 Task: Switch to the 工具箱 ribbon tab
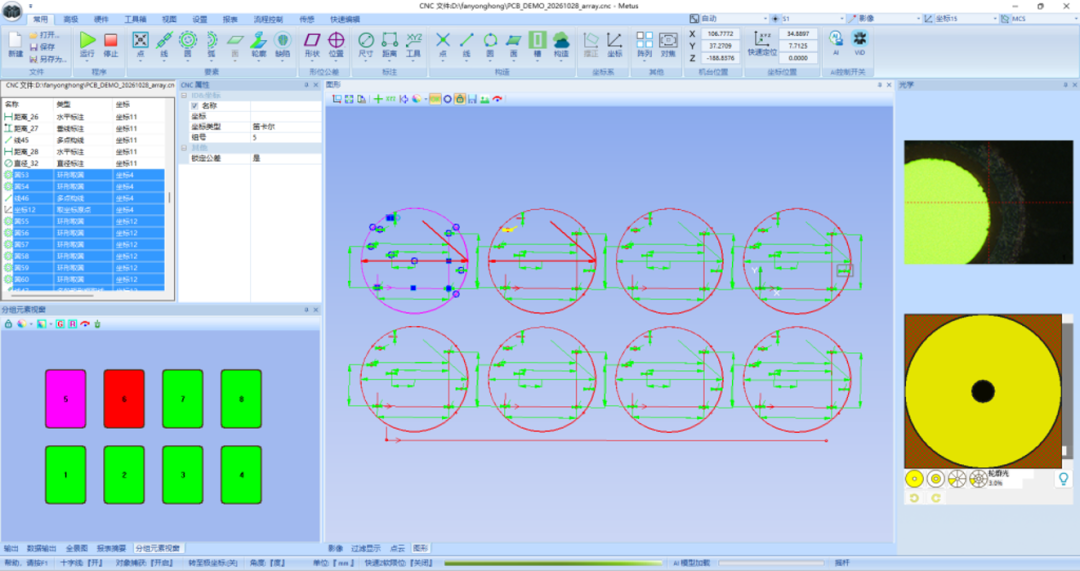135,19
